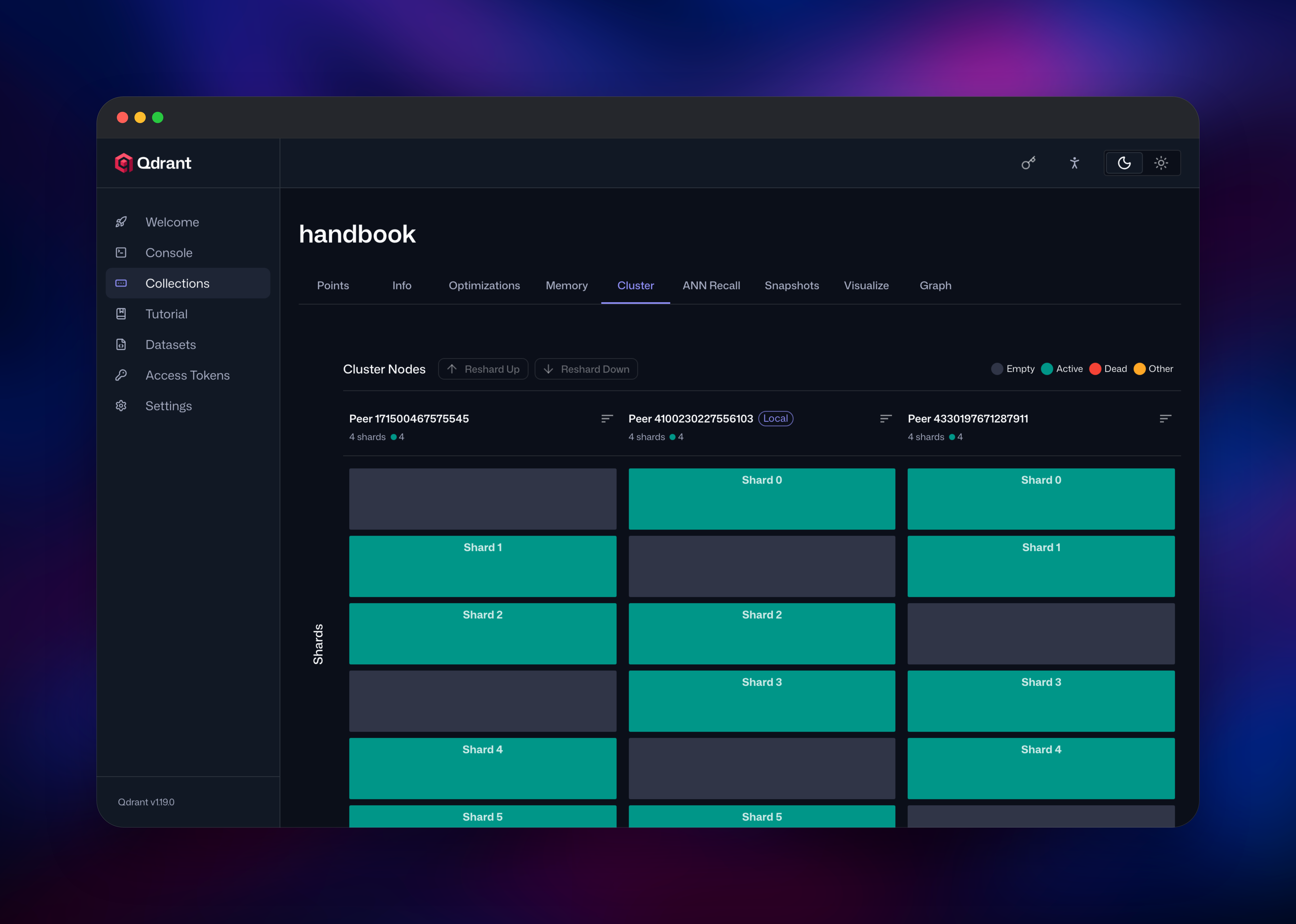Switch to the Points tab
This screenshot has height=924, width=1296.
point(333,286)
